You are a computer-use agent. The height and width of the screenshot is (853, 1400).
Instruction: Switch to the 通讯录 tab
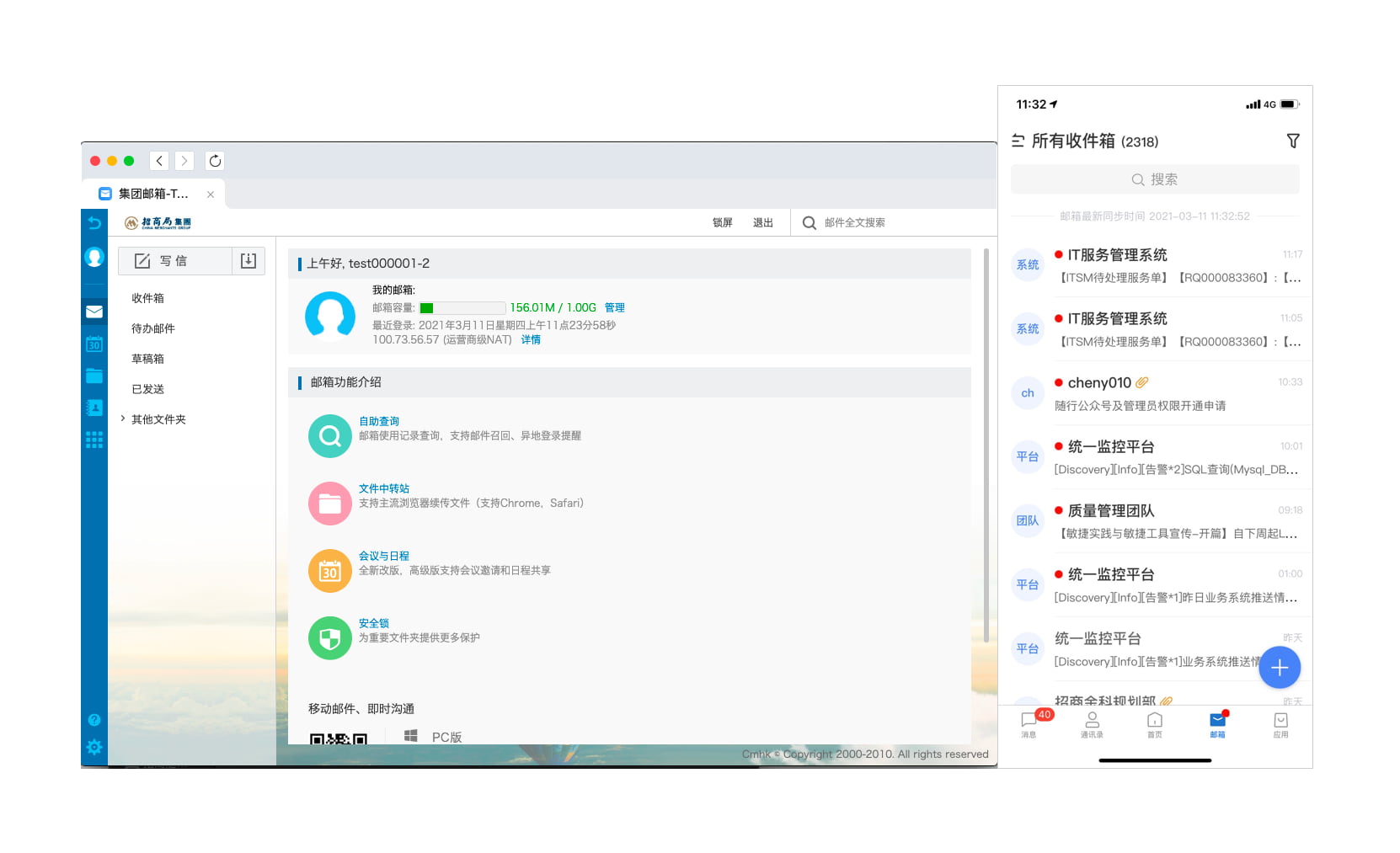pyautogui.click(x=1093, y=724)
